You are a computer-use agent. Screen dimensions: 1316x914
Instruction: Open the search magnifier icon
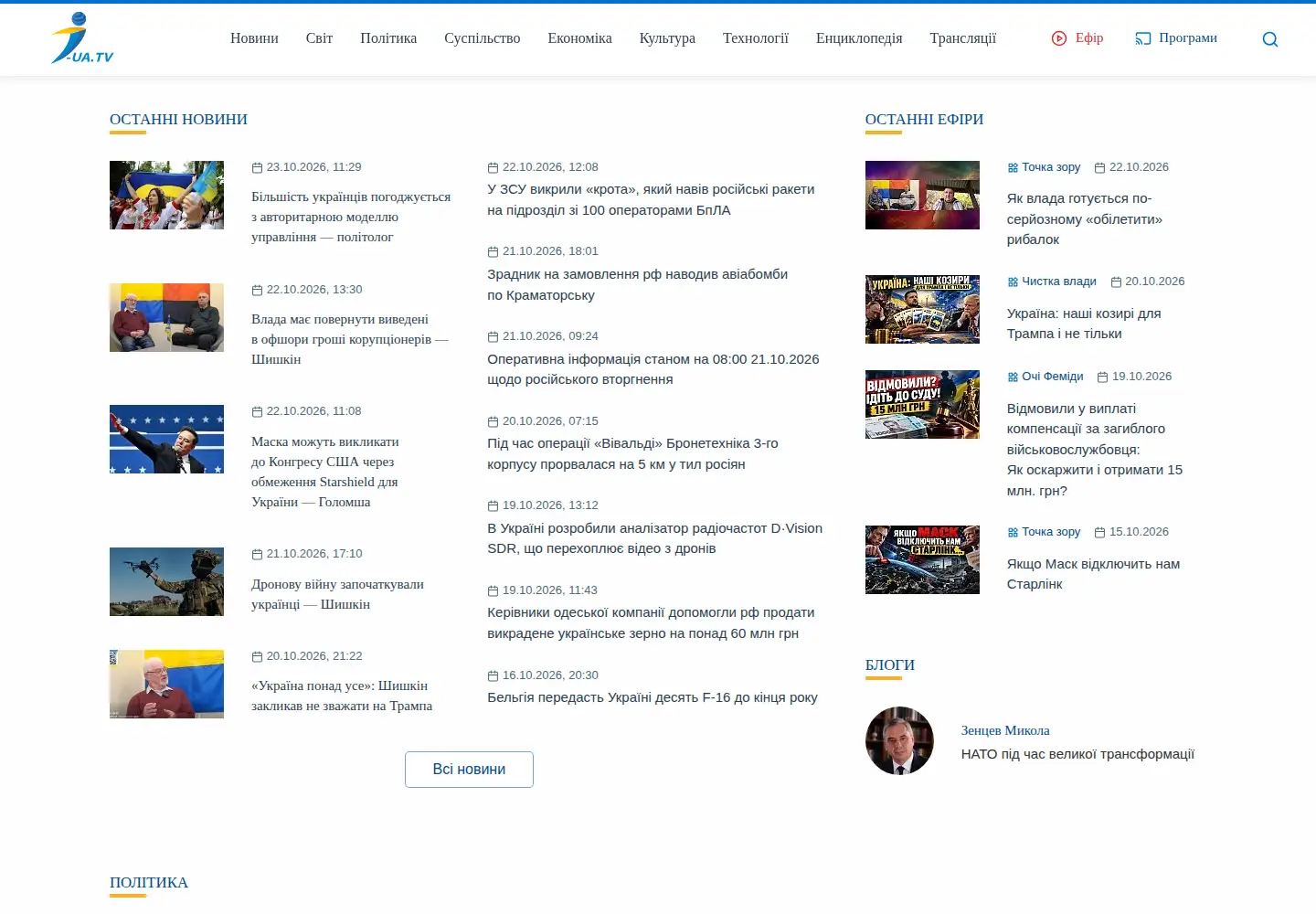1270,39
